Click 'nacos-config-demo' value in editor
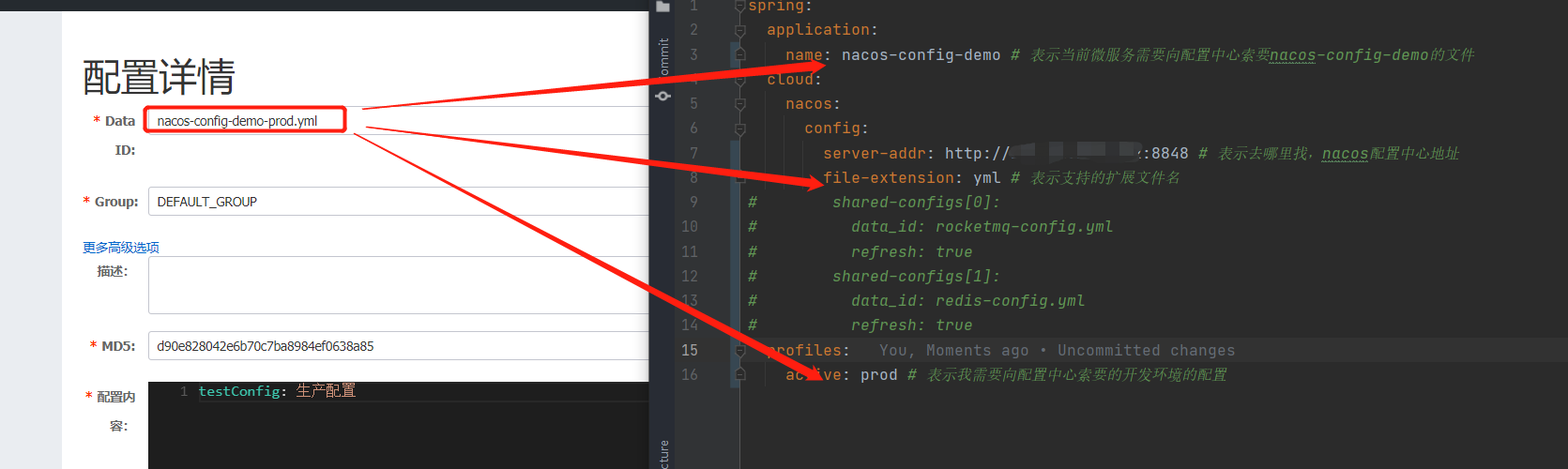The width and height of the screenshot is (1568, 469). 921,55
